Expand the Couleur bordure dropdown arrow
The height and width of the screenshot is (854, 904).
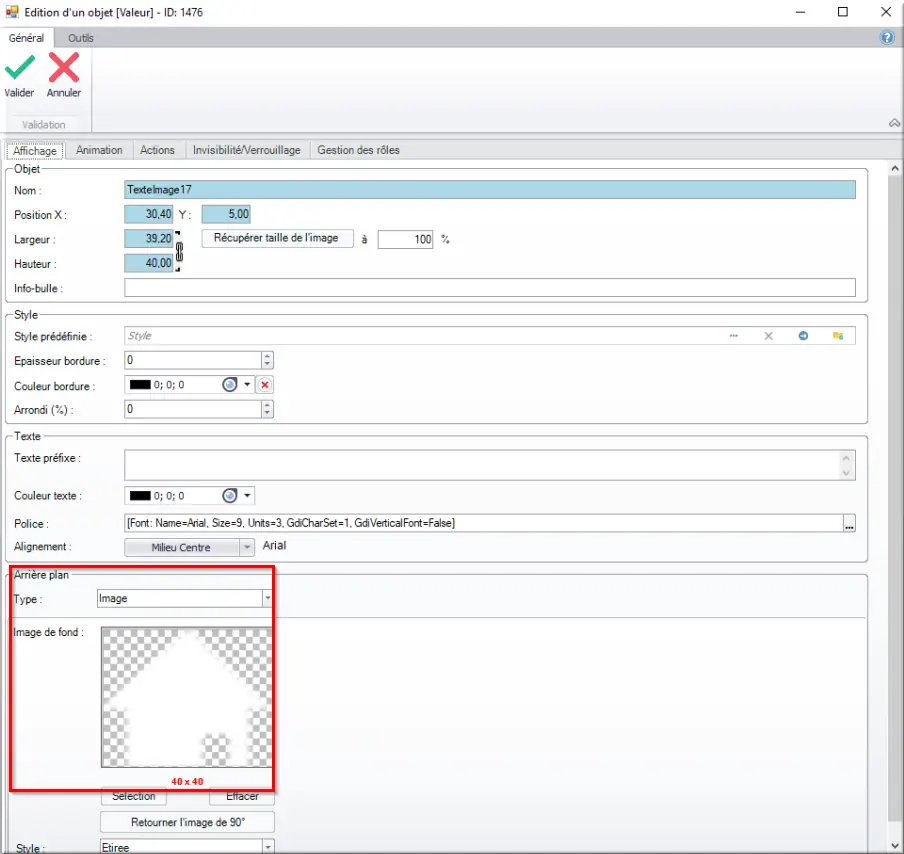pos(247,385)
